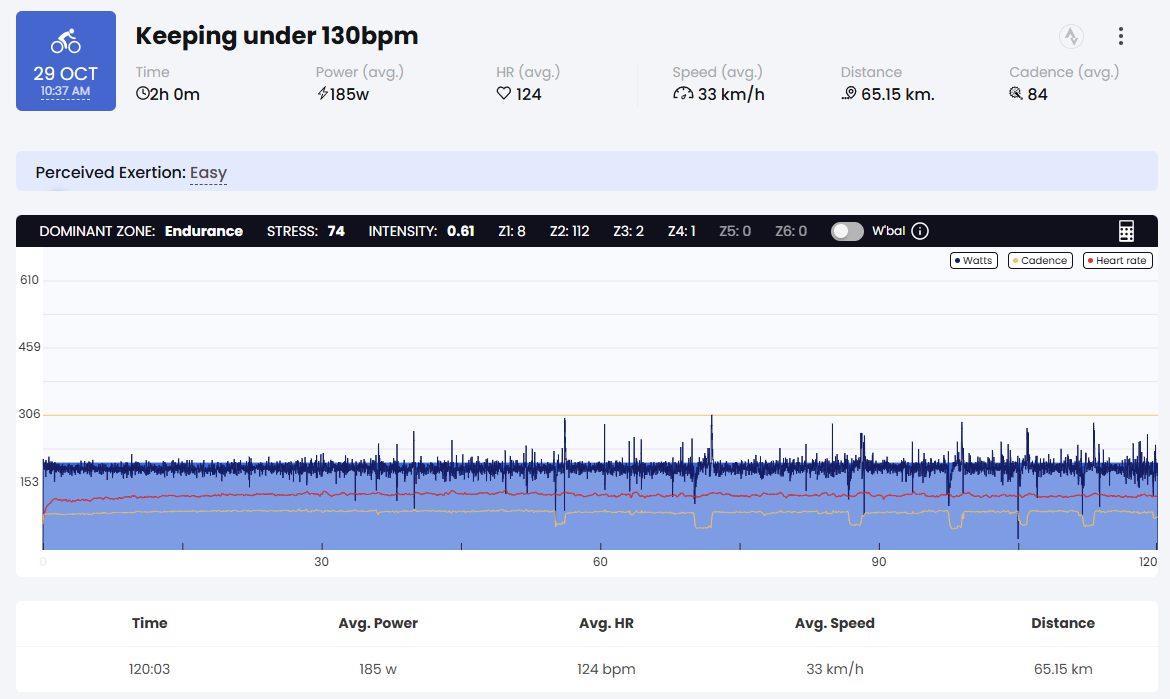Open the three-dot options menu

1121,37
